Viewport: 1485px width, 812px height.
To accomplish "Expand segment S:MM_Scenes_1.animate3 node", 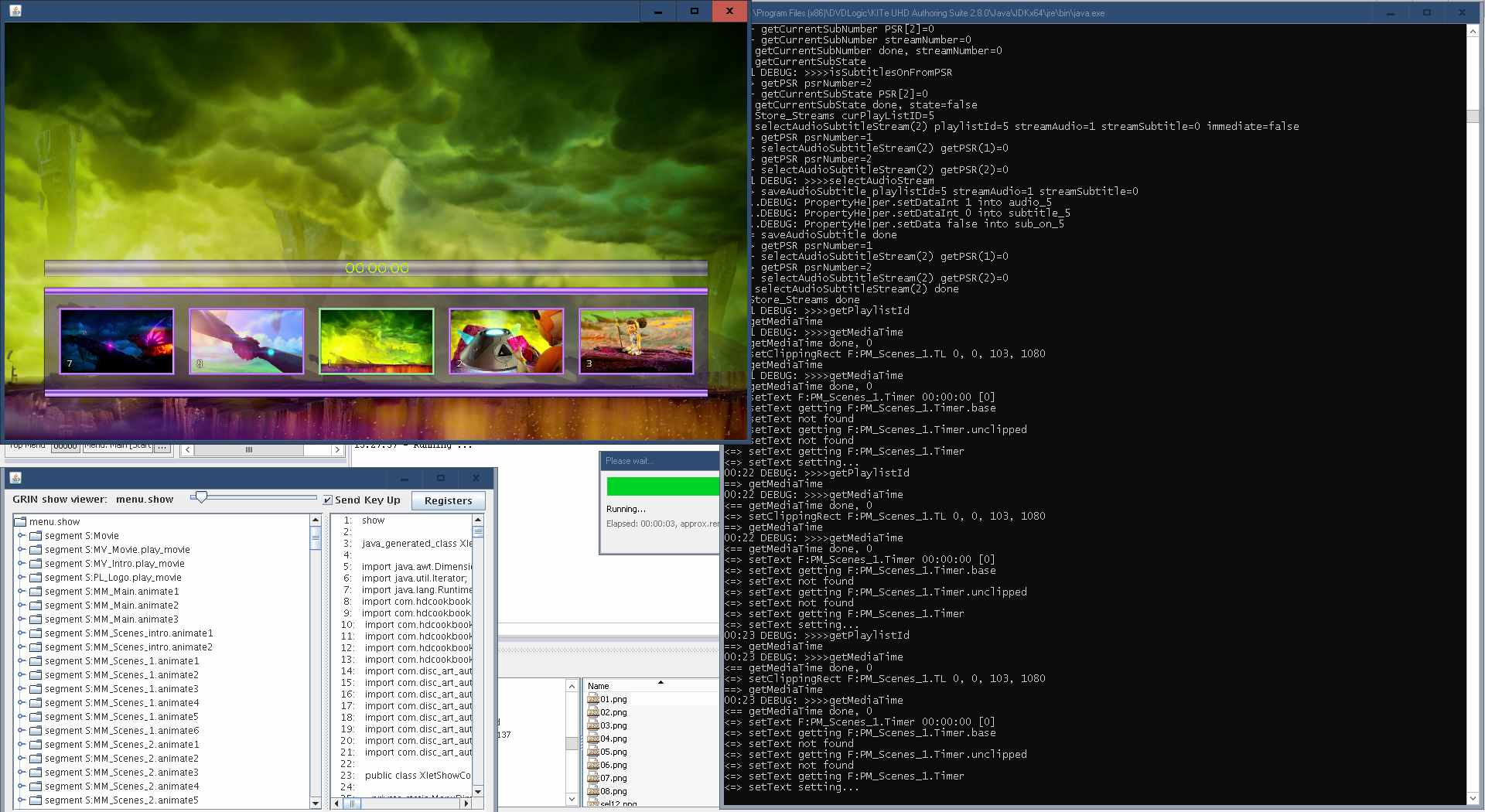I will tap(22, 689).
